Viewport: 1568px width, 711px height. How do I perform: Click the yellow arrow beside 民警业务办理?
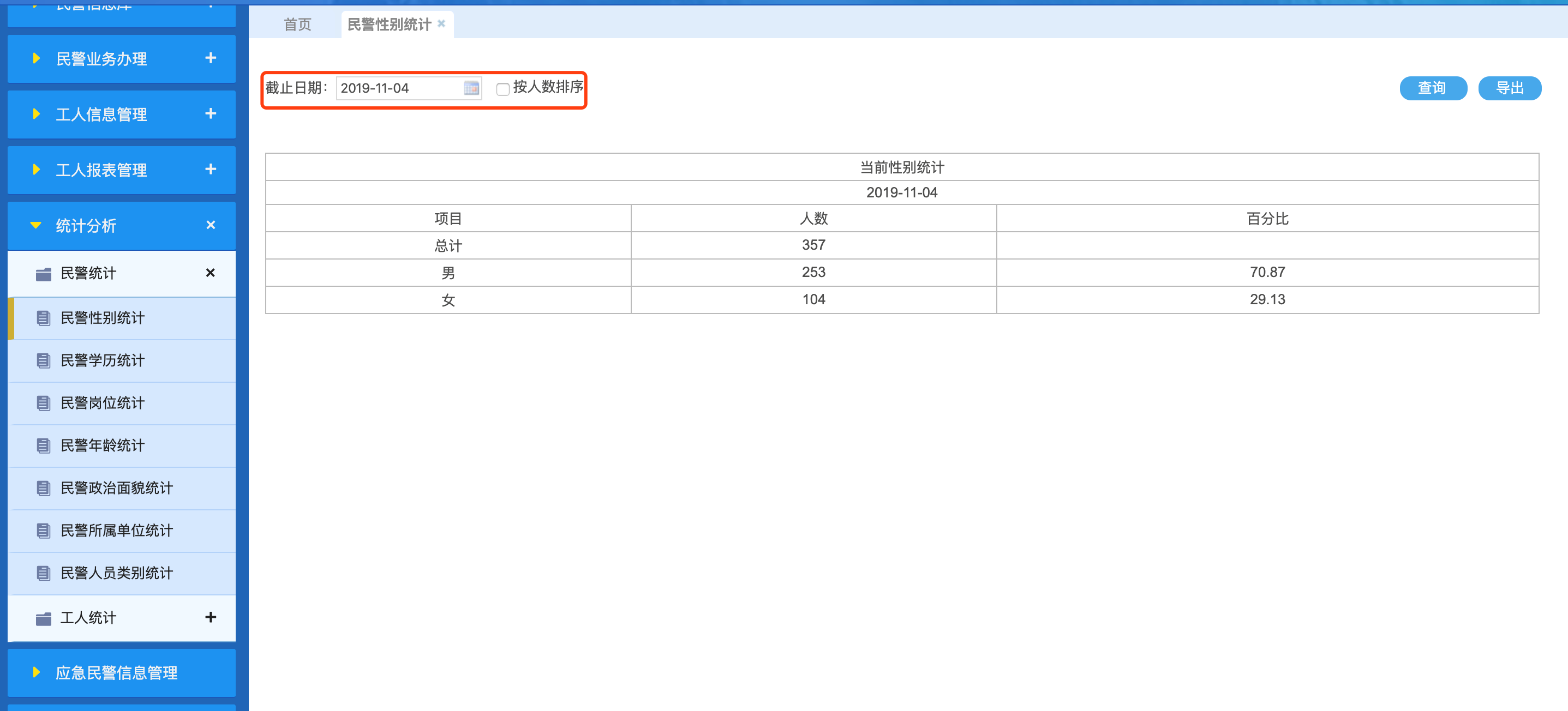click(37, 58)
